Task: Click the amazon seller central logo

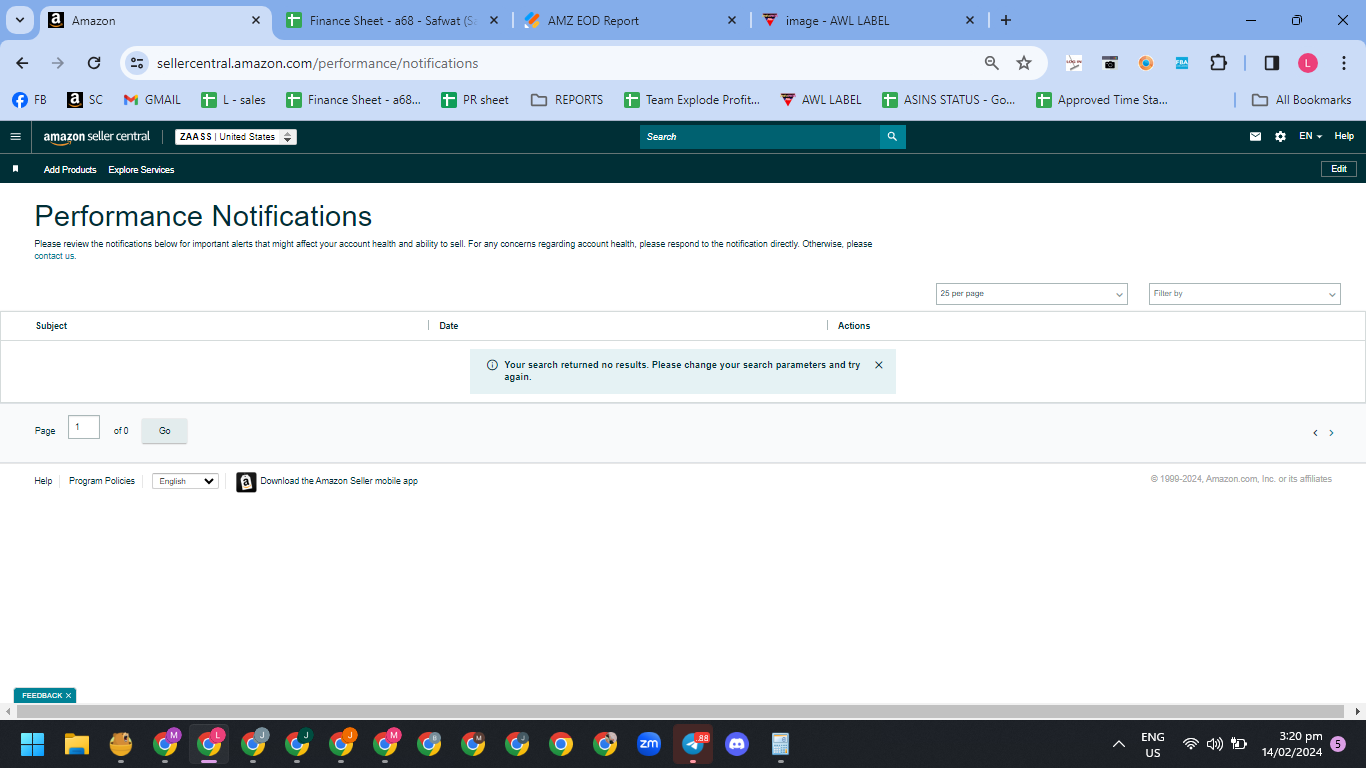Action: coord(97,137)
